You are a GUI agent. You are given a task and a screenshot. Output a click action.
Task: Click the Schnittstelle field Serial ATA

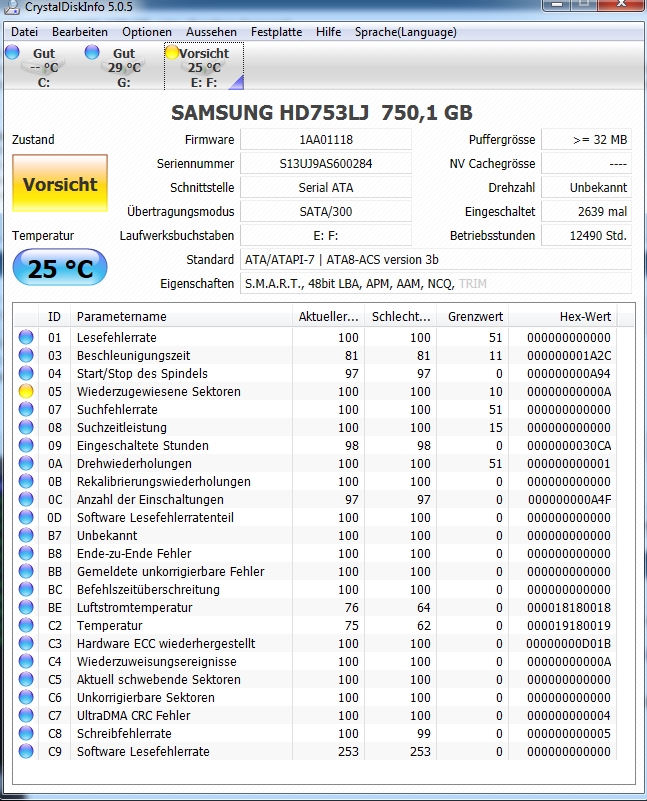click(326, 187)
